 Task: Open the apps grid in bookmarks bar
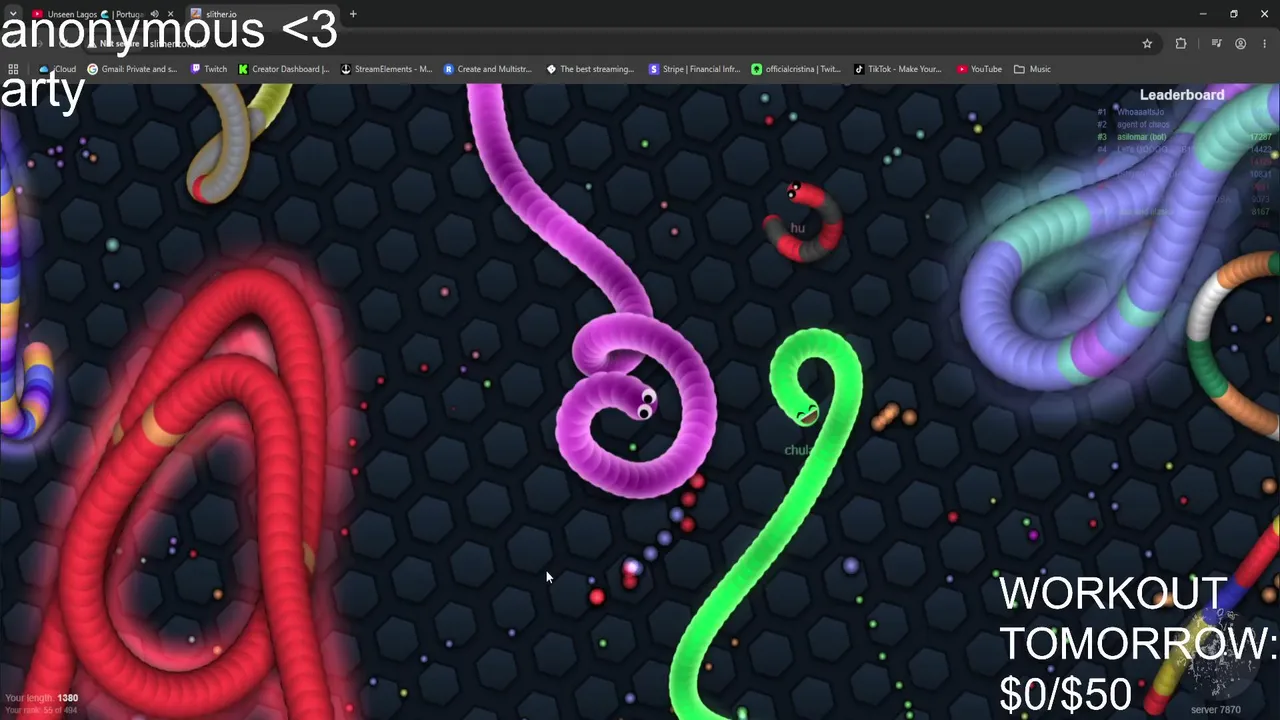point(13,69)
